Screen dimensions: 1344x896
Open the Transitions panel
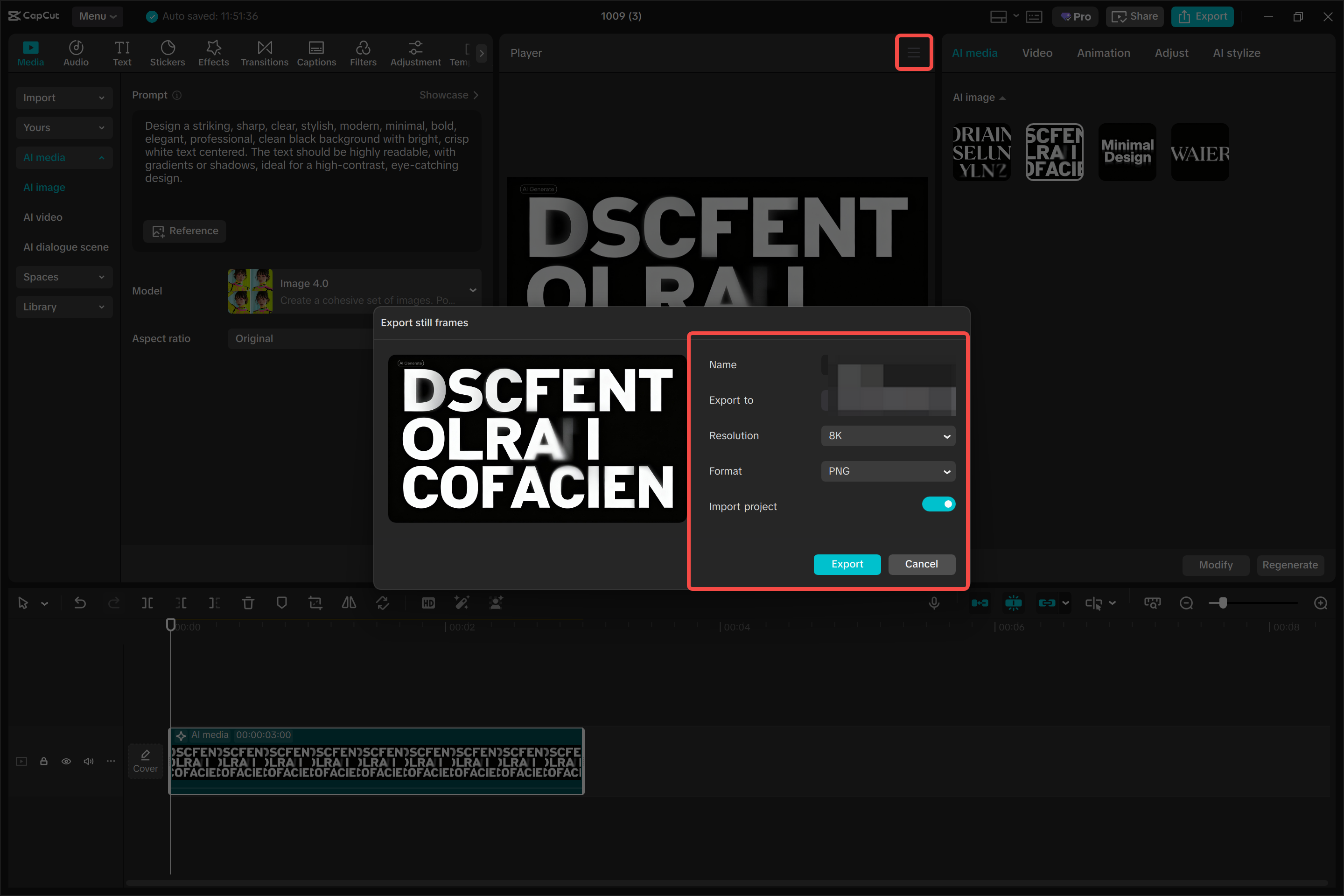264,53
